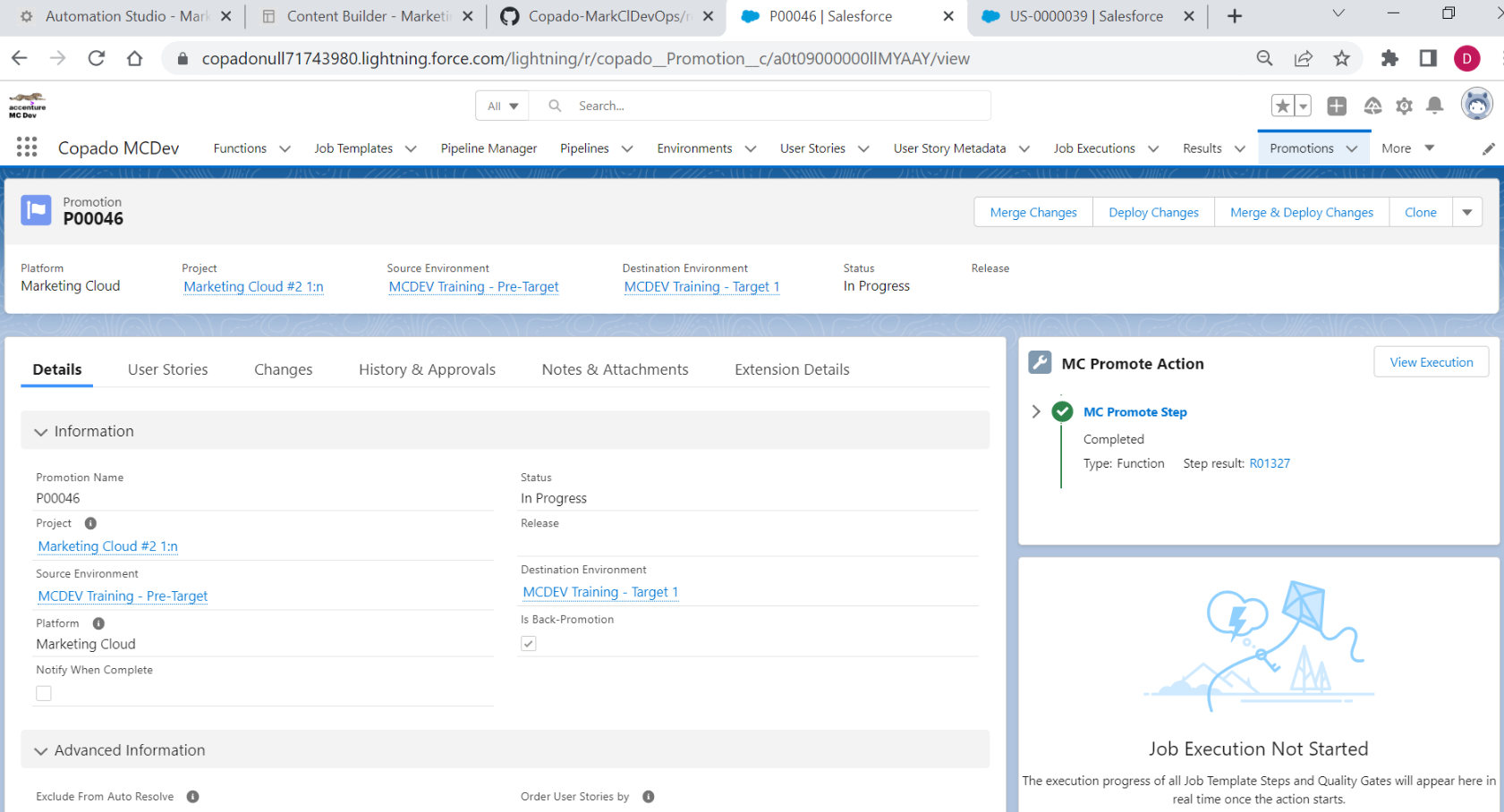The height and width of the screenshot is (812, 1504).
Task: Expand the MC Promote Step chevron
Action: pos(1036,411)
